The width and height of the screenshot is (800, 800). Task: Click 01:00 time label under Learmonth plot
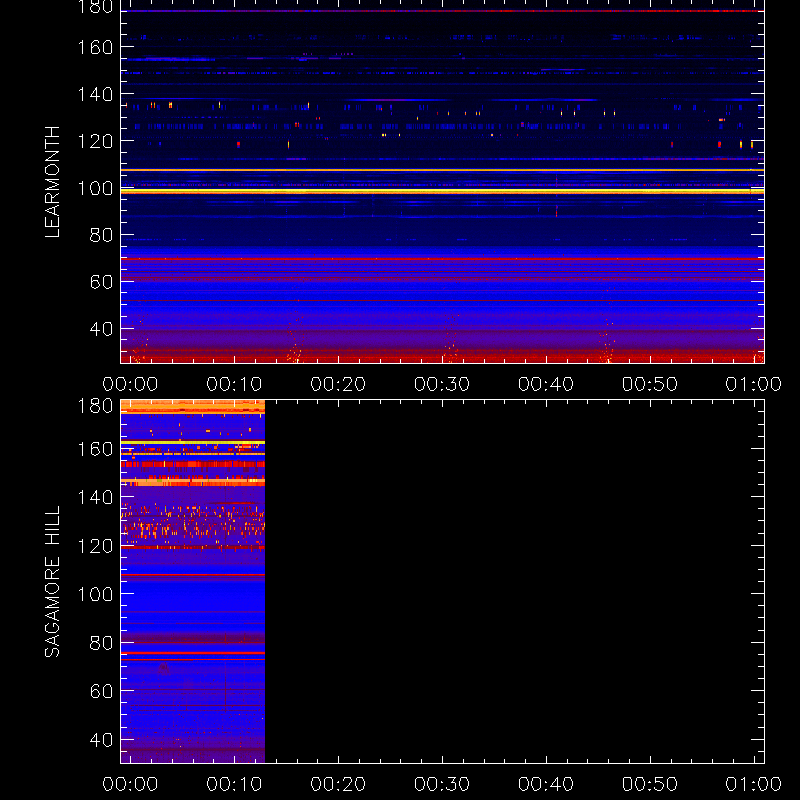click(754, 384)
